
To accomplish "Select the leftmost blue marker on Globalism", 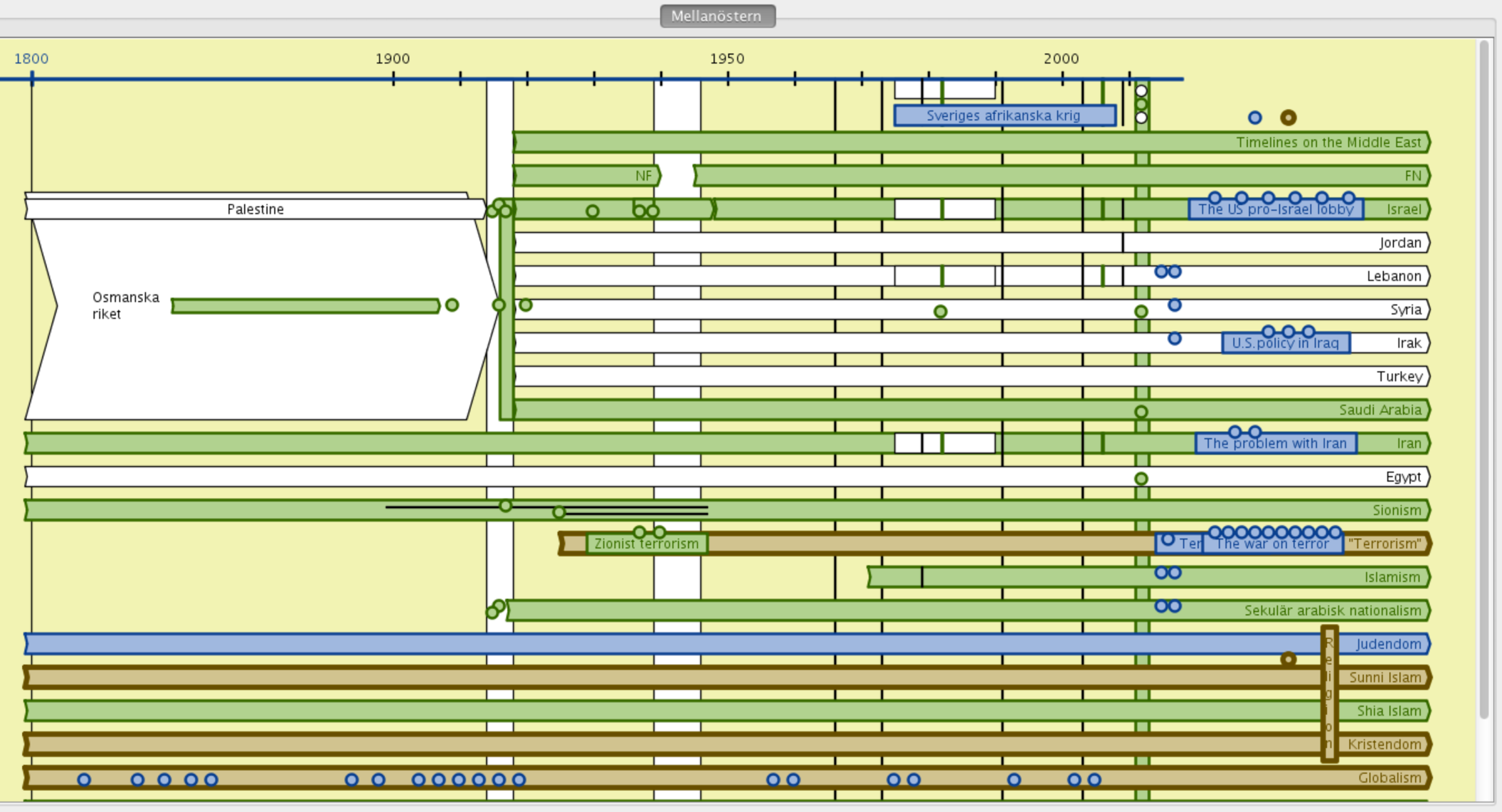I will 84,780.
